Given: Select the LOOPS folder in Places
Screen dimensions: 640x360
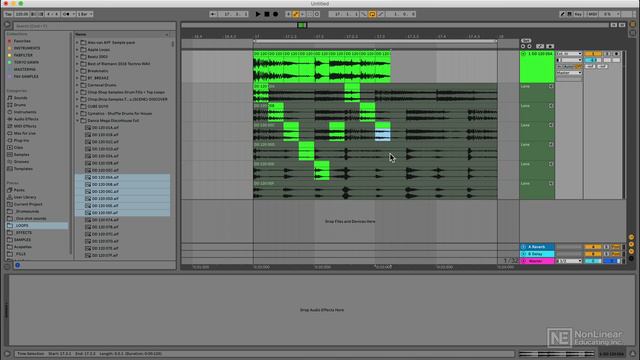Looking at the screenshot, I should point(37,226).
